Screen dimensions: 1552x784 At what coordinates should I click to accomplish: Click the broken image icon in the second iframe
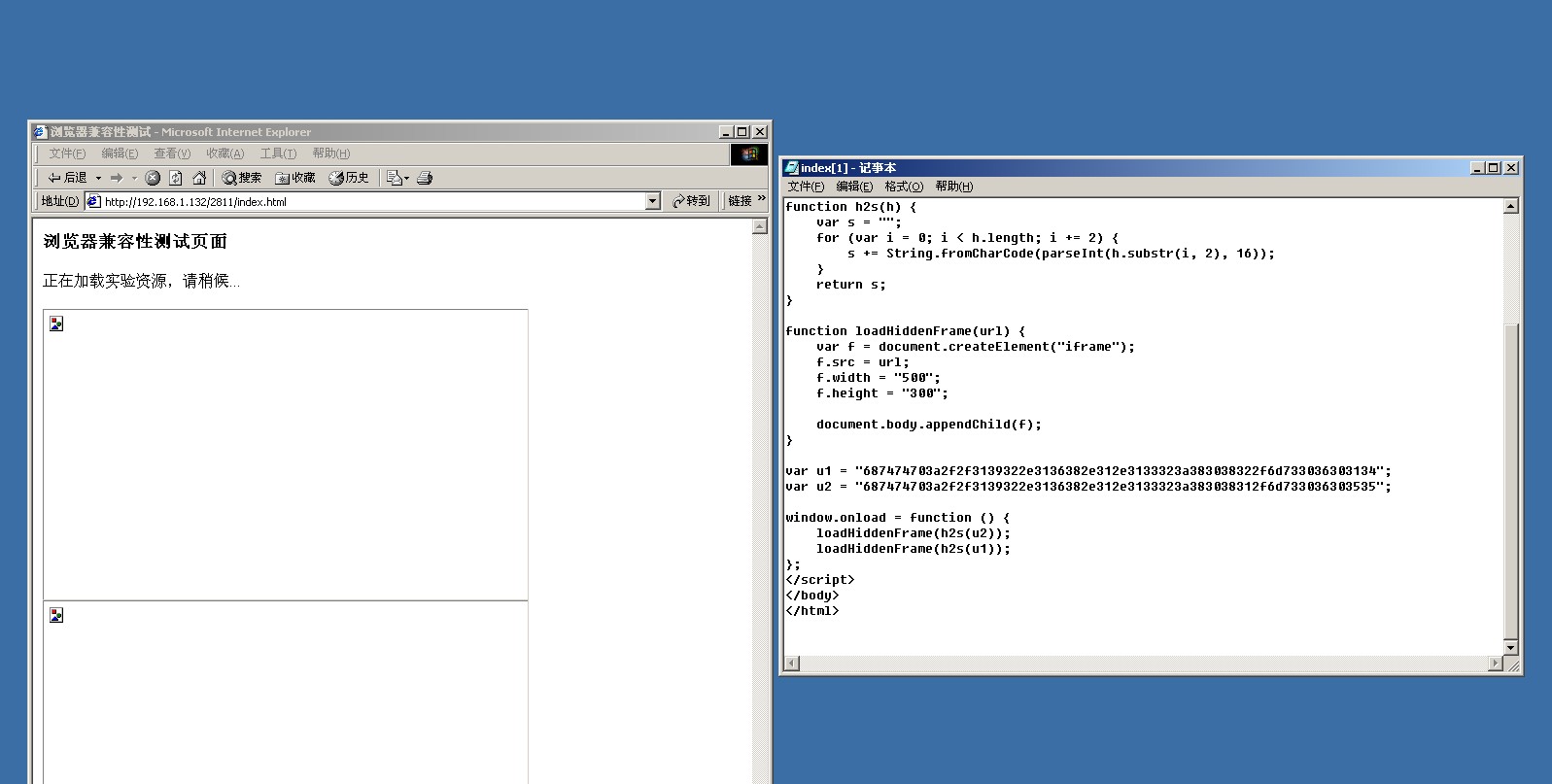[x=56, y=615]
